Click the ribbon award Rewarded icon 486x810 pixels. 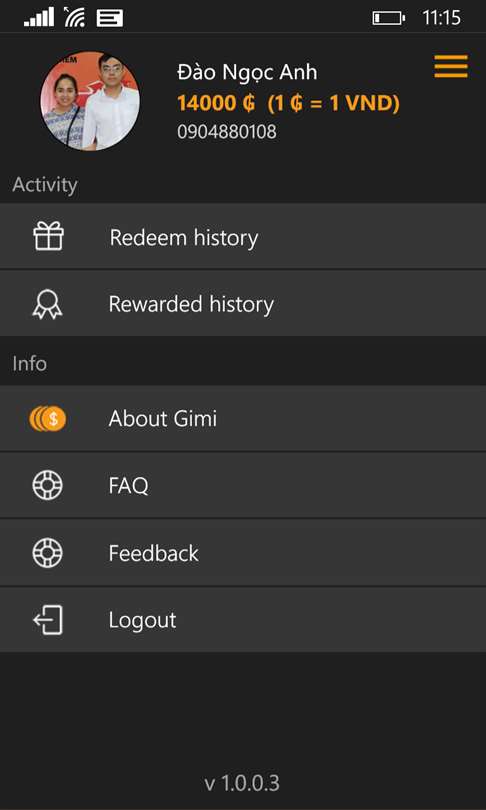[48, 304]
